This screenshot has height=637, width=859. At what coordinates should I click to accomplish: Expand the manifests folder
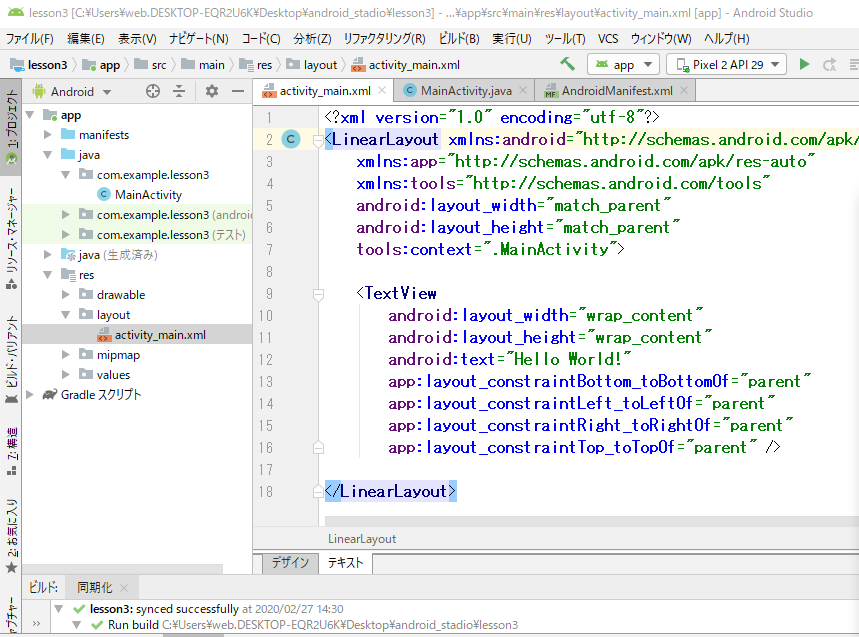(x=48, y=135)
